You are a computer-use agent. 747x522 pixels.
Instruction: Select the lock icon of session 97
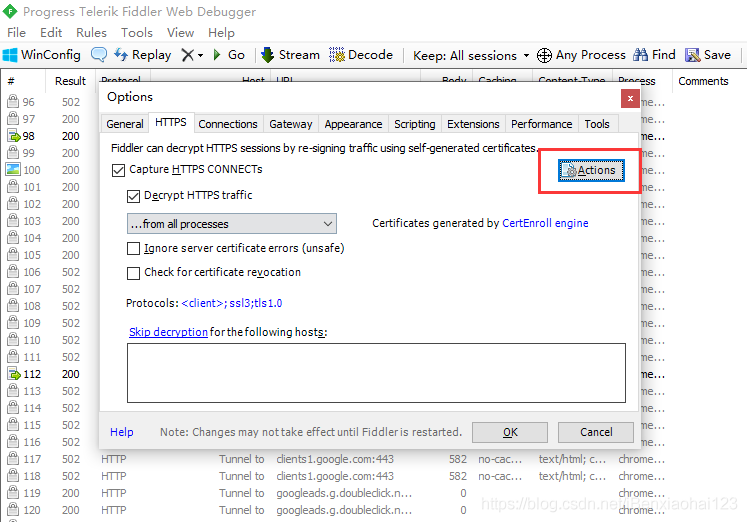[13, 118]
